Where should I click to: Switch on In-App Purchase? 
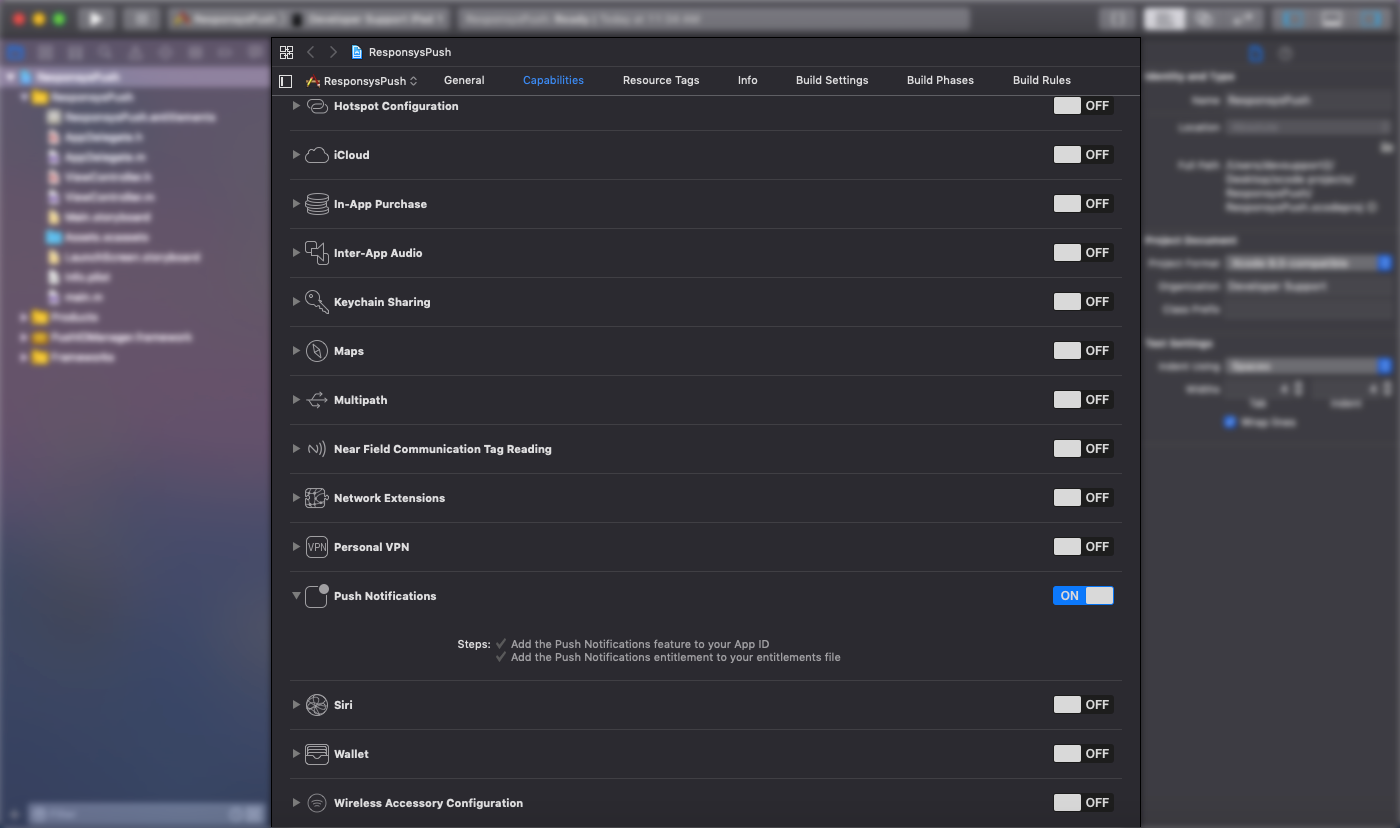1083,204
